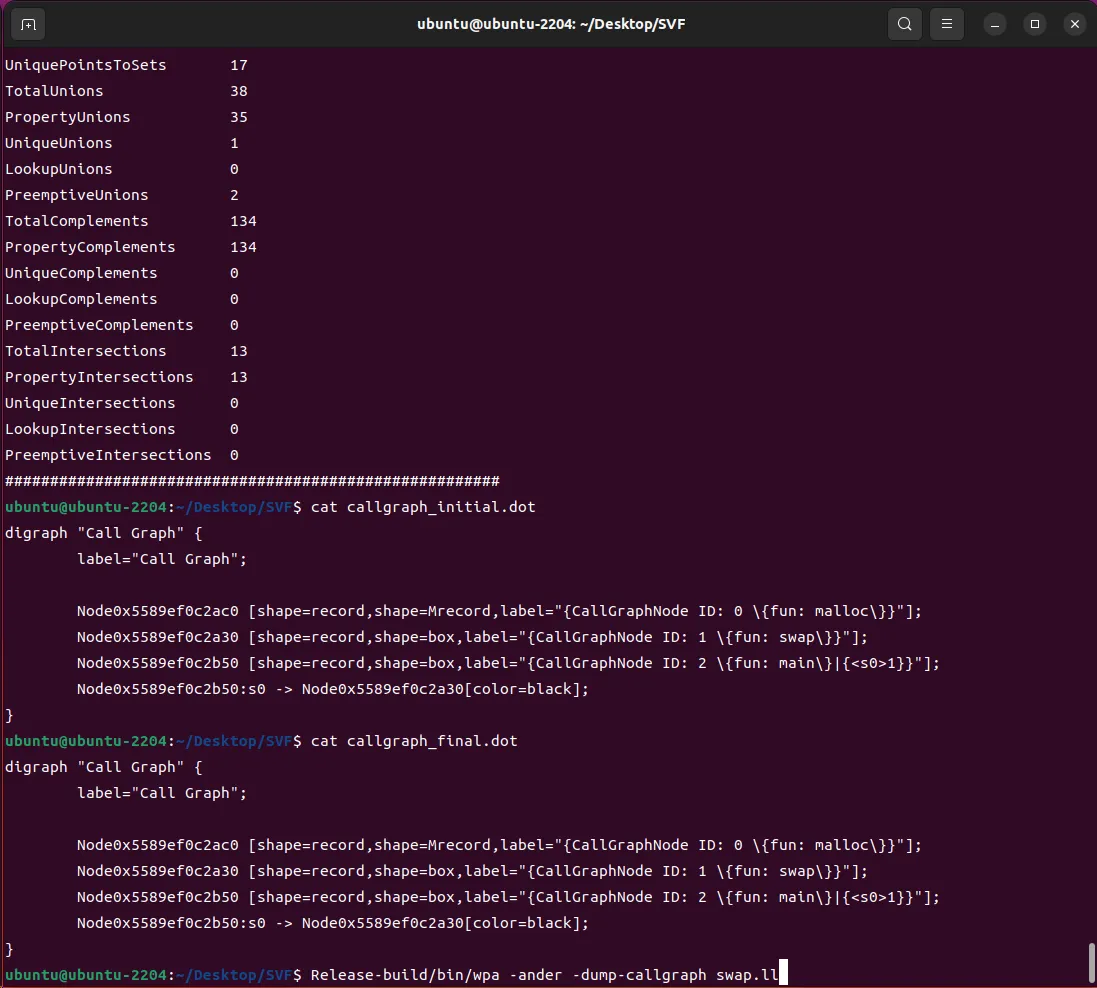Click the -dump-callgraph flag in the command
The width and height of the screenshot is (1097, 988).
(x=639, y=975)
